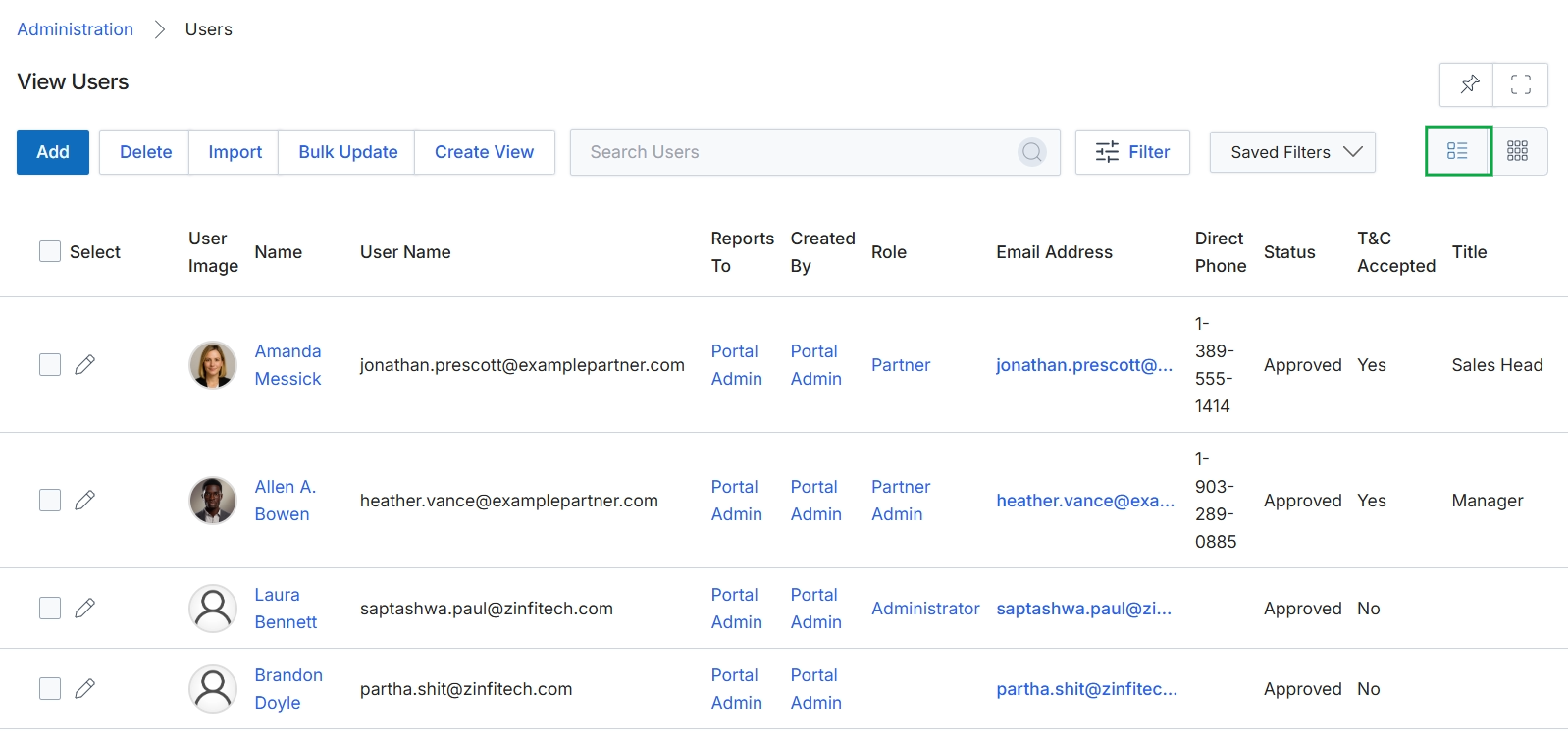The width and height of the screenshot is (1568, 744).
Task: Edit Amanda Messick using pencil icon
Action: point(85,364)
